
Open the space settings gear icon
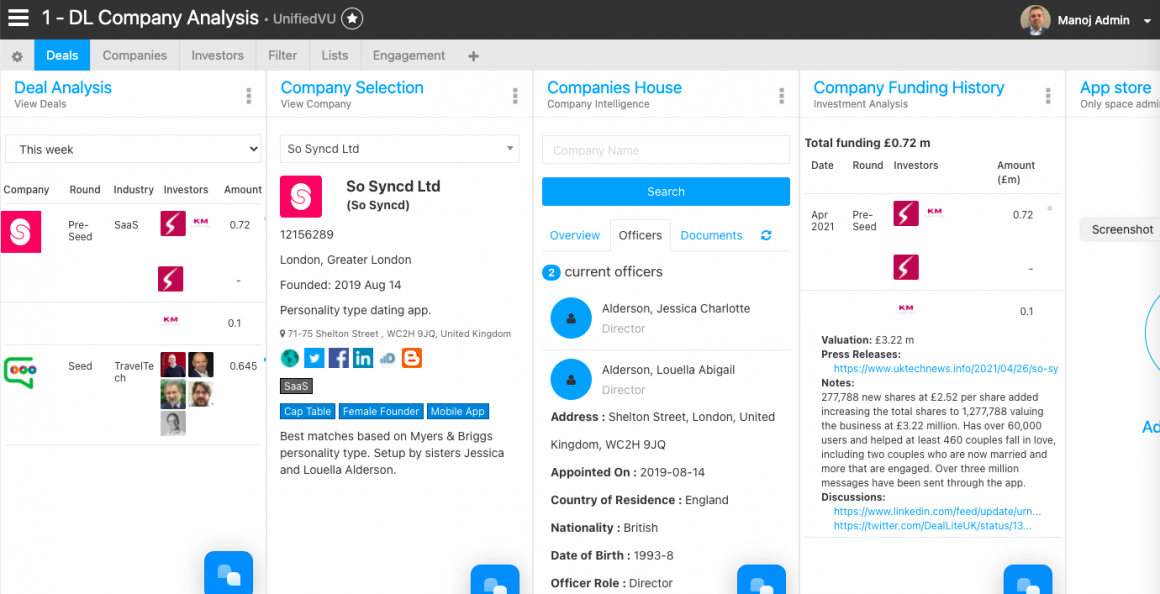[17, 56]
